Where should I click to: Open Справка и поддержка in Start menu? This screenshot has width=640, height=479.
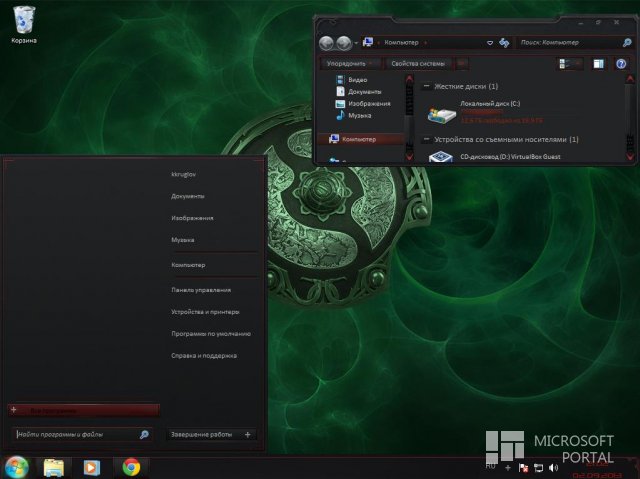[204, 356]
